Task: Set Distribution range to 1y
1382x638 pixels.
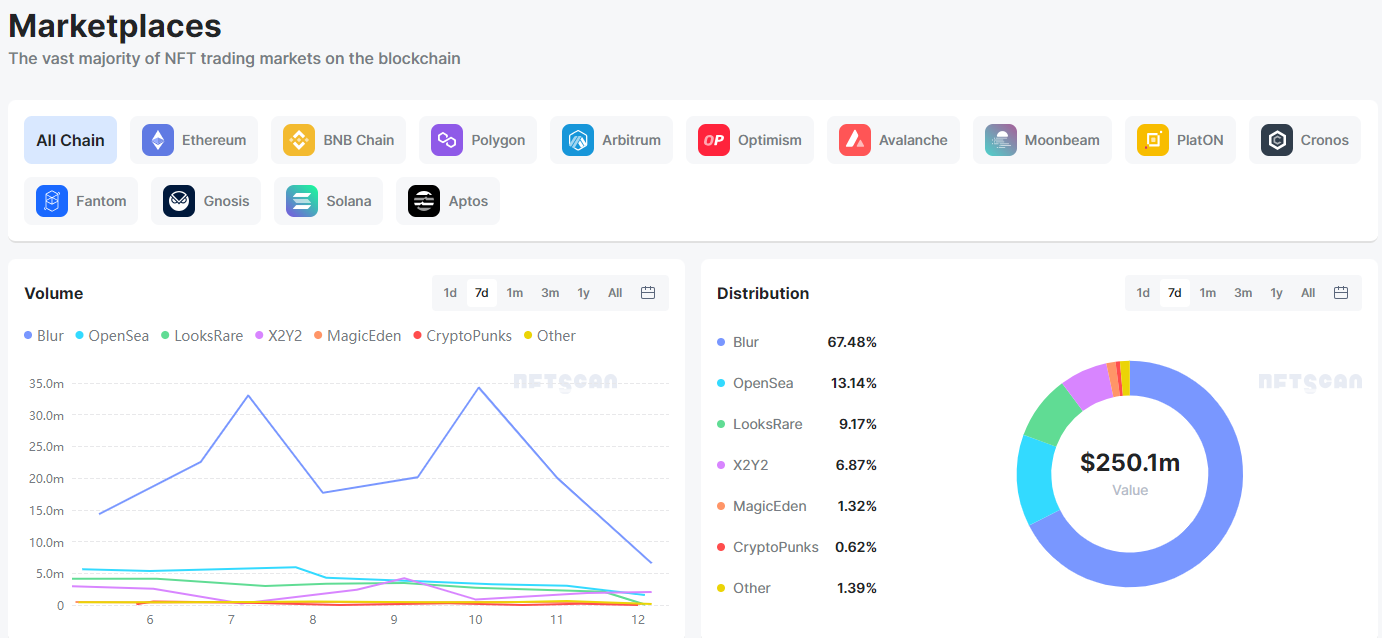Action: [x=1276, y=293]
